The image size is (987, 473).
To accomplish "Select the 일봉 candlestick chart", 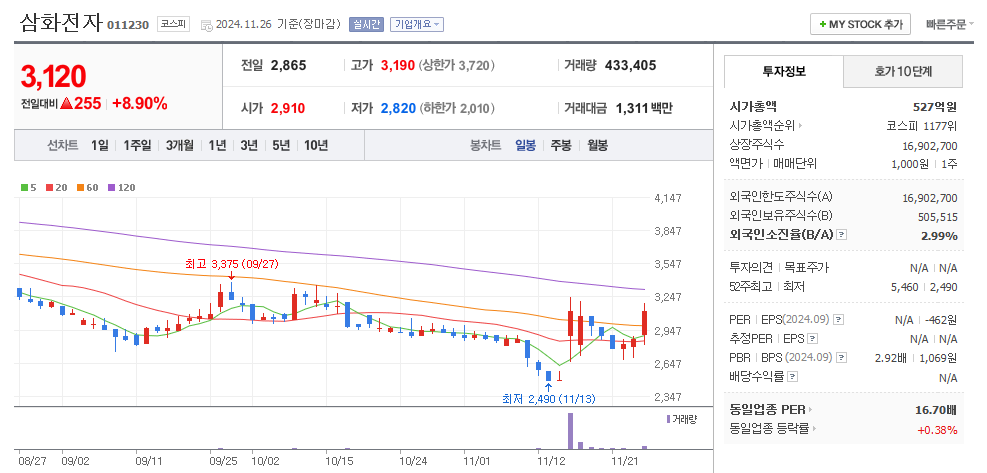I will click(526, 145).
